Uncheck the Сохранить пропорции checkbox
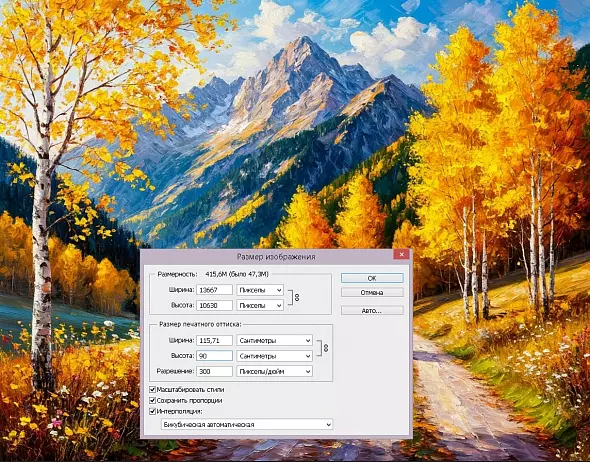This screenshot has height=462, width=590. tap(152, 400)
